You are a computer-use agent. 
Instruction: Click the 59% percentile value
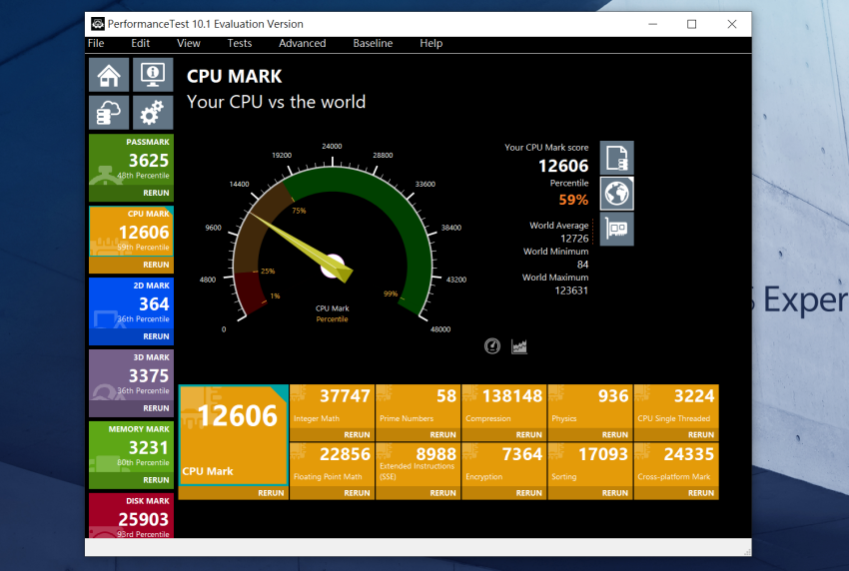pyautogui.click(x=573, y=200)
